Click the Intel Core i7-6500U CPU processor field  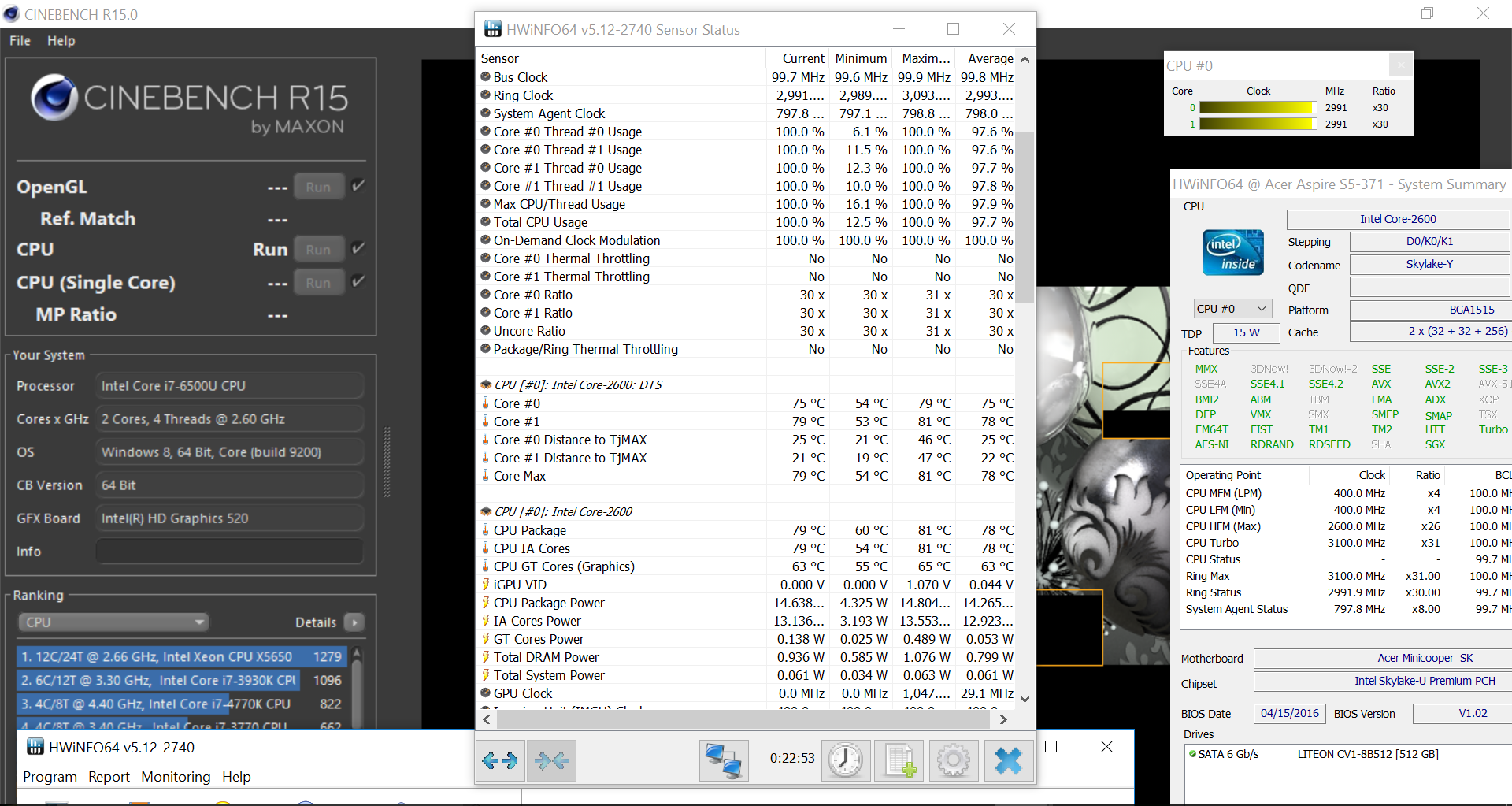click(x=230, y=386)
